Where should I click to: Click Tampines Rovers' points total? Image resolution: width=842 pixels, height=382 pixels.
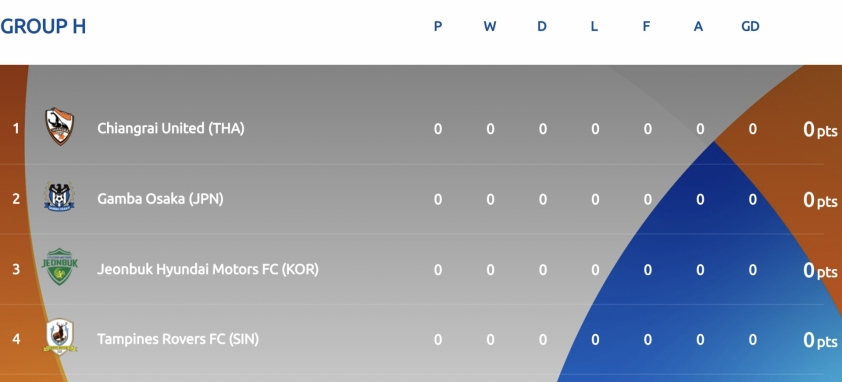click(x=820, y=340)
